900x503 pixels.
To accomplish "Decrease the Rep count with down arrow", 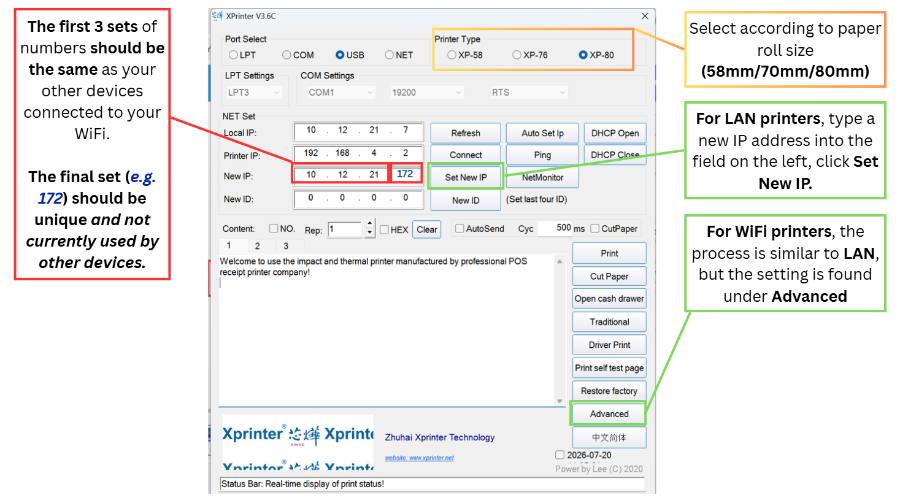I will pos(370,233).
